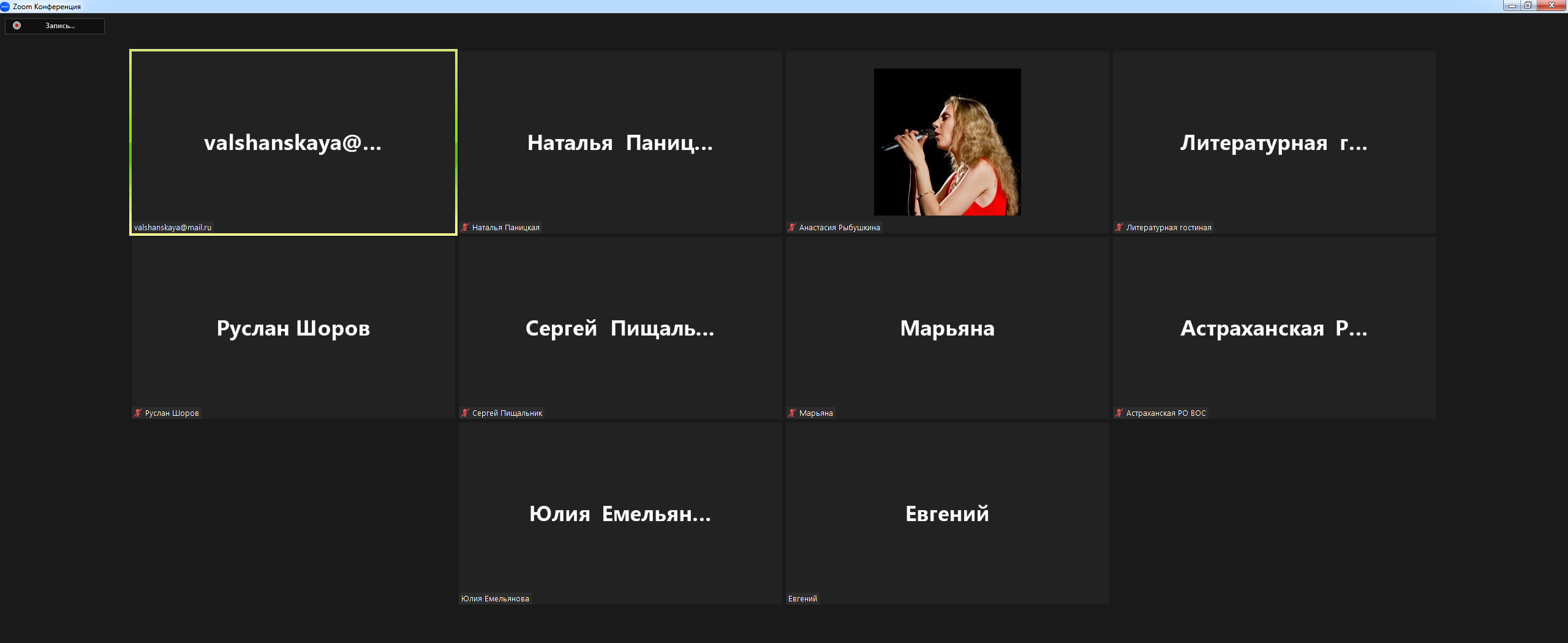This screenshot has height=643, width=1568.
Task: Click the red recording indicator icon
Action: (17, 26)
